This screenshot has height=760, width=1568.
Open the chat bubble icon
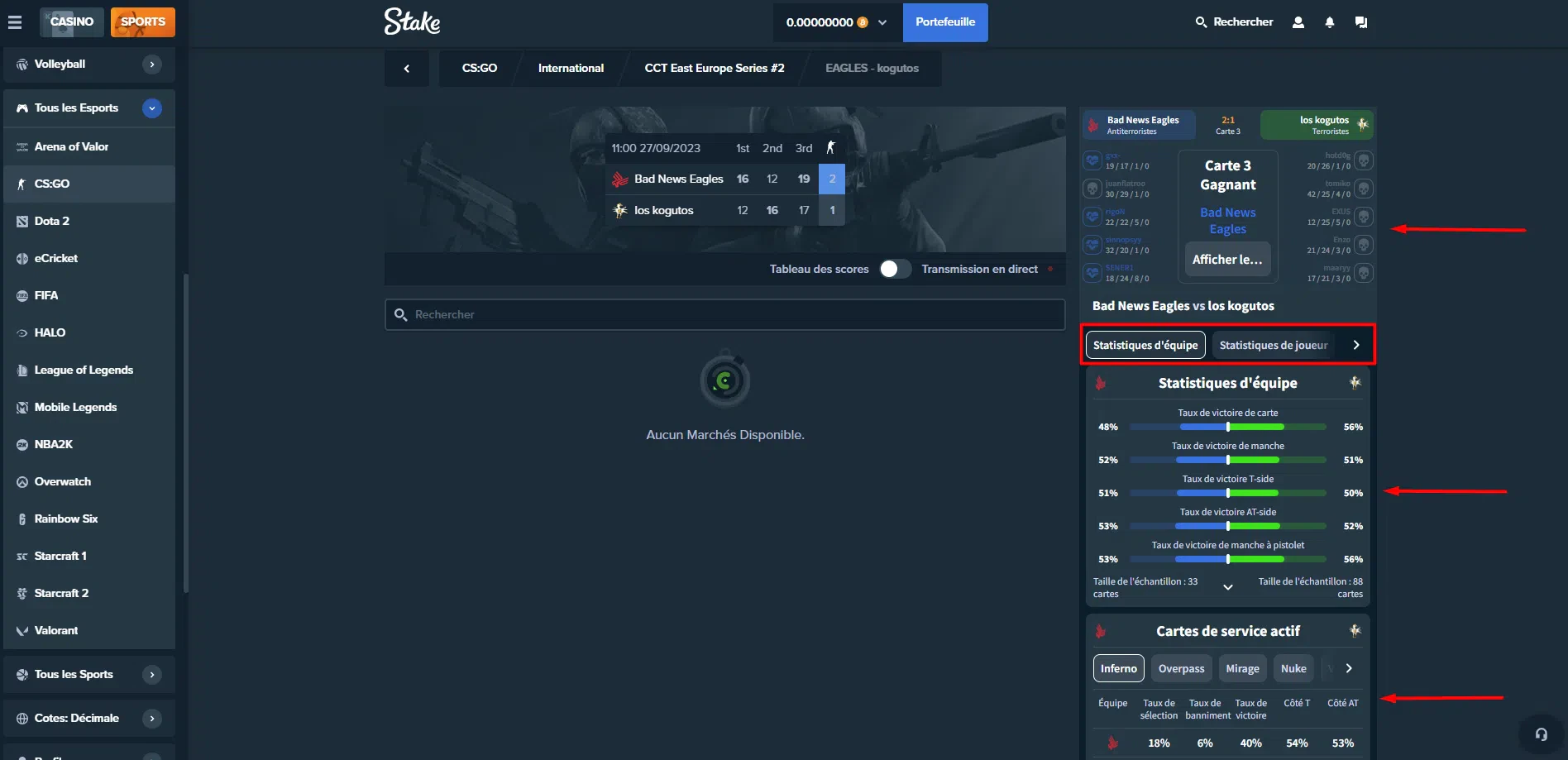(x=1361, y=22)
